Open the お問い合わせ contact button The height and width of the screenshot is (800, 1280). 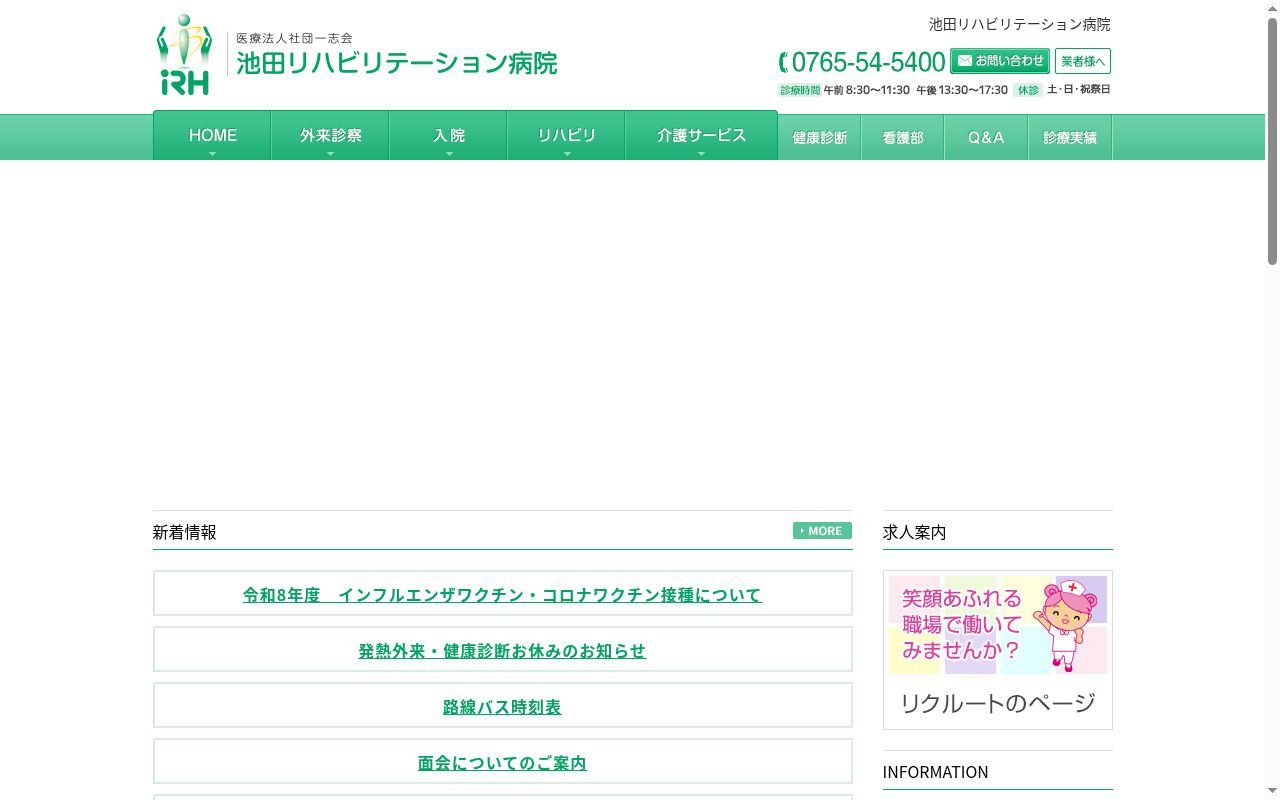pos(1000,61)
